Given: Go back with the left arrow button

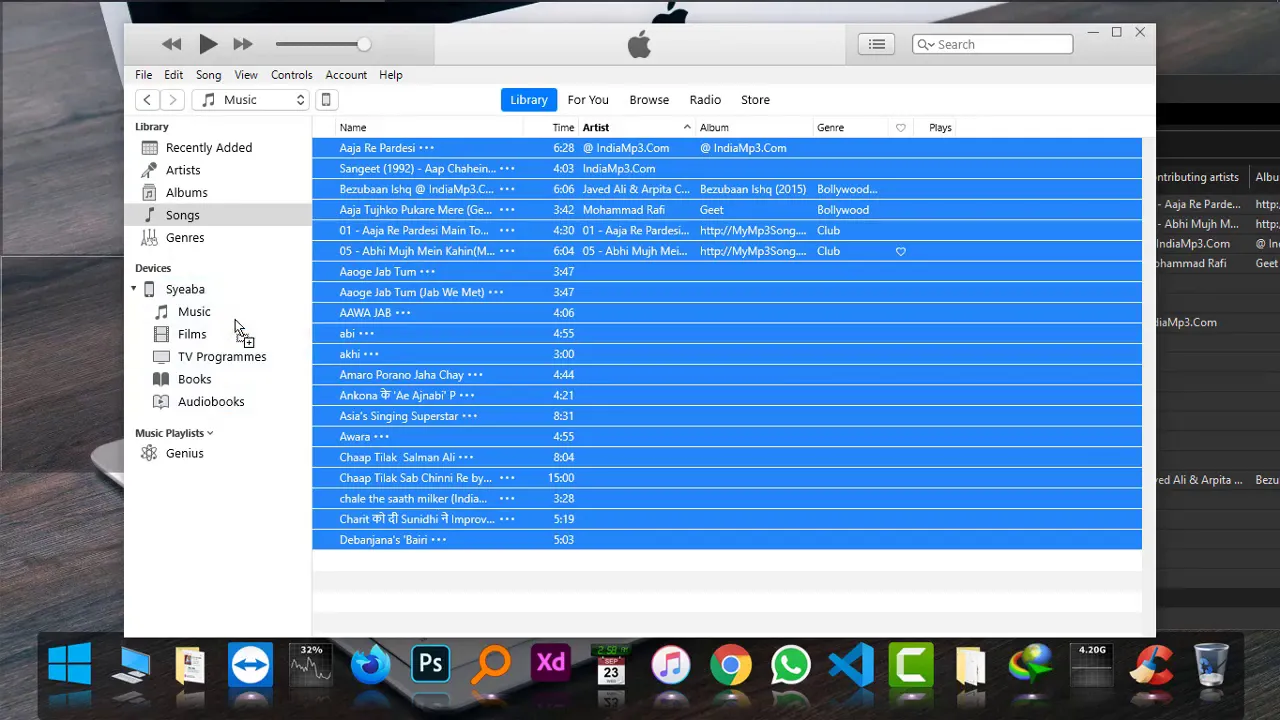Looking at the screenshot, I should pyautogui.click(x=147, y=100).
